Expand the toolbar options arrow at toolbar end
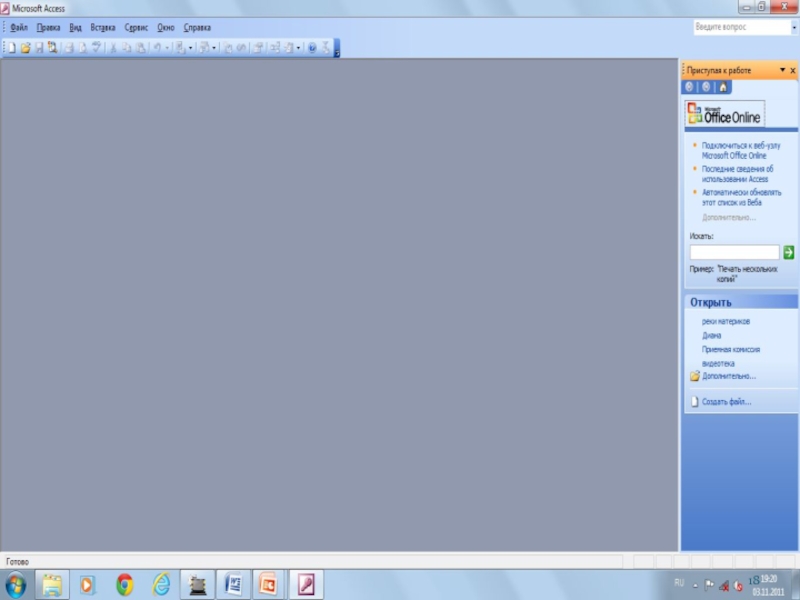The image size is (800, 600). click(x=337, y=50)
